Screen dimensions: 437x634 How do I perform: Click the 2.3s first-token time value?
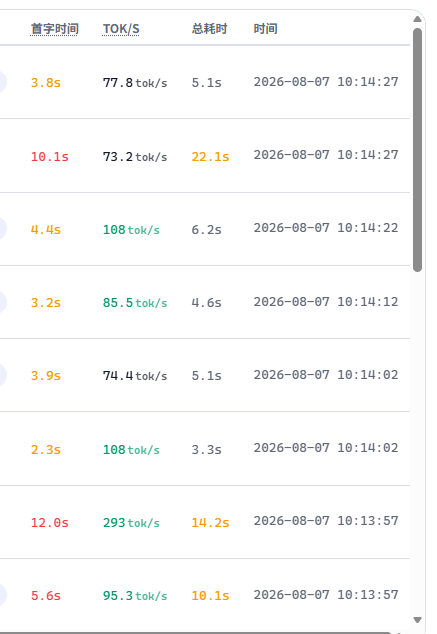point(46,450)
